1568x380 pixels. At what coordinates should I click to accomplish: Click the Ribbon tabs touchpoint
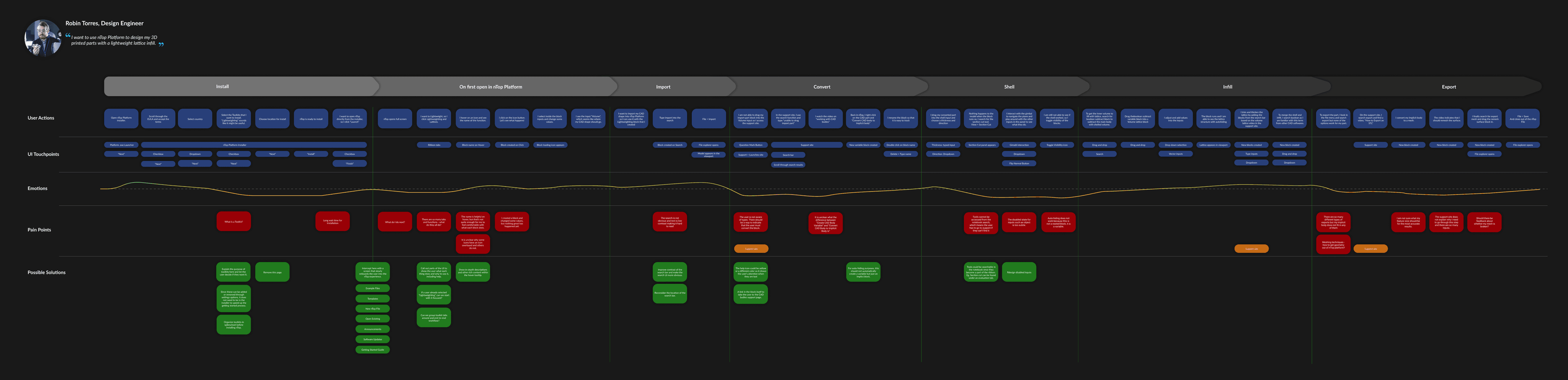[x=434, y=145]
